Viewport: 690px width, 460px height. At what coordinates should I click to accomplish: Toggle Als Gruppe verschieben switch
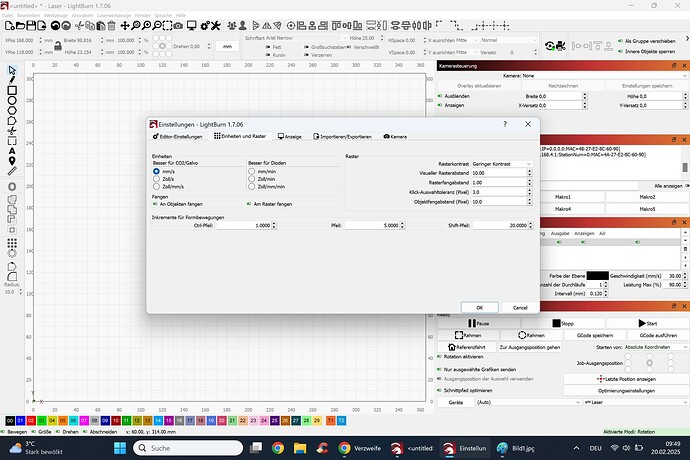pos(620,41)
